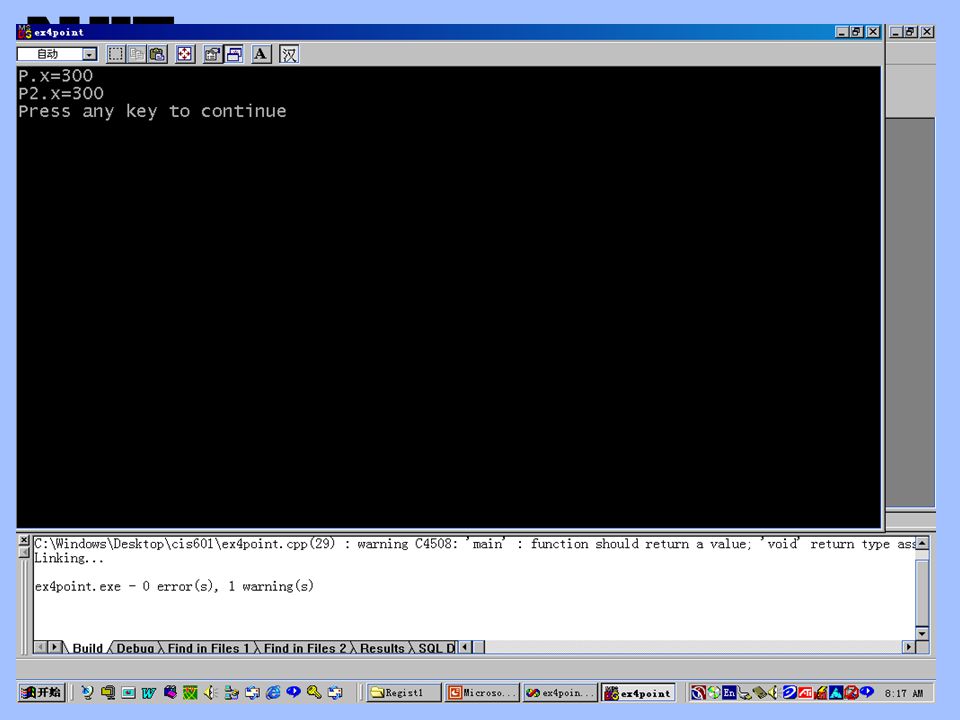The width and height of the screenshot is (960, 720).
Task: Click the 'P2.x=300' console line
Action: tap(61, 94)
